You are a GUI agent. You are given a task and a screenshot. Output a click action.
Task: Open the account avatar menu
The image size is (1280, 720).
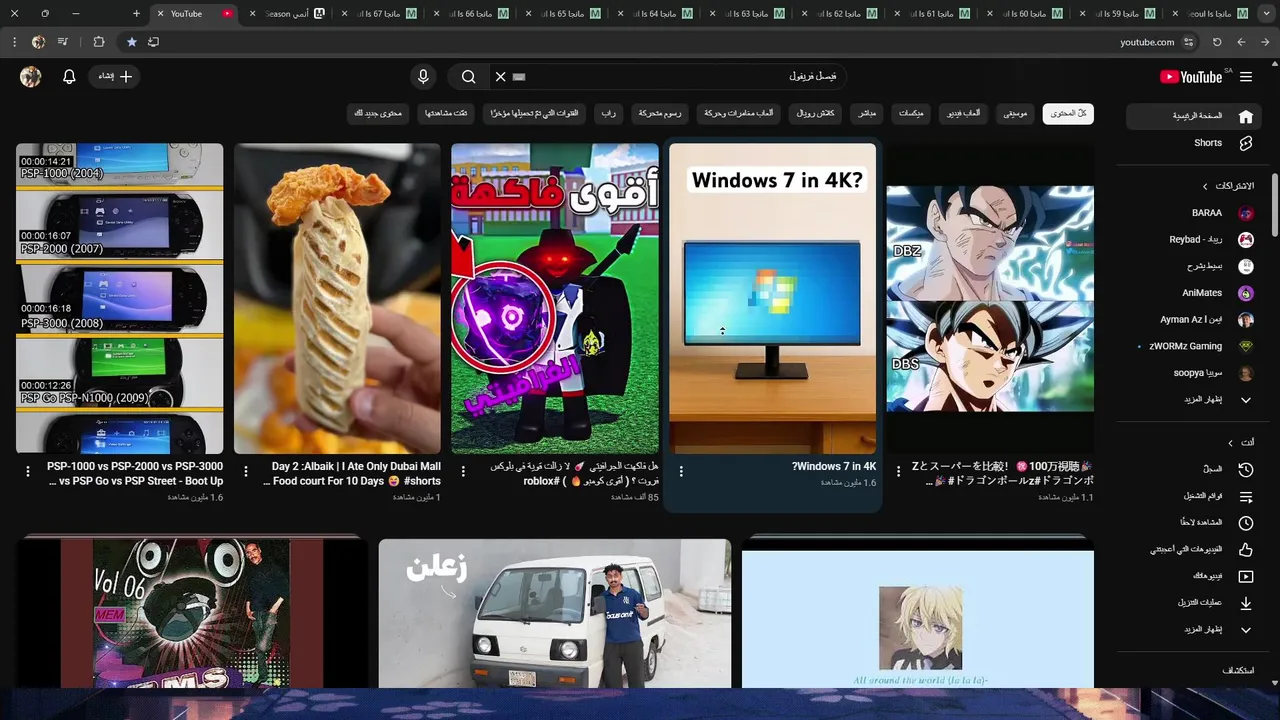(31, 77)
